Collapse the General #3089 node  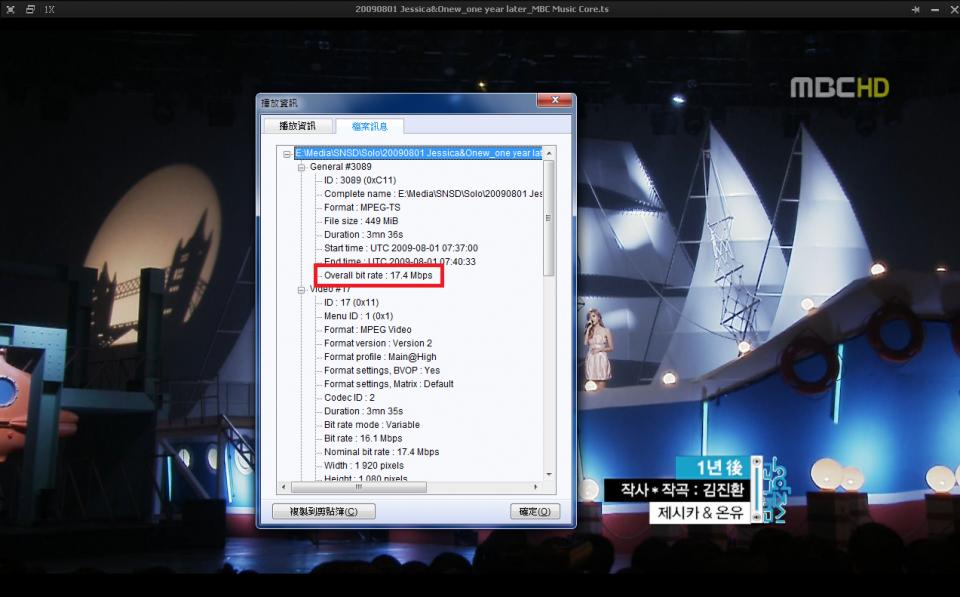click(x=301, y=167)
